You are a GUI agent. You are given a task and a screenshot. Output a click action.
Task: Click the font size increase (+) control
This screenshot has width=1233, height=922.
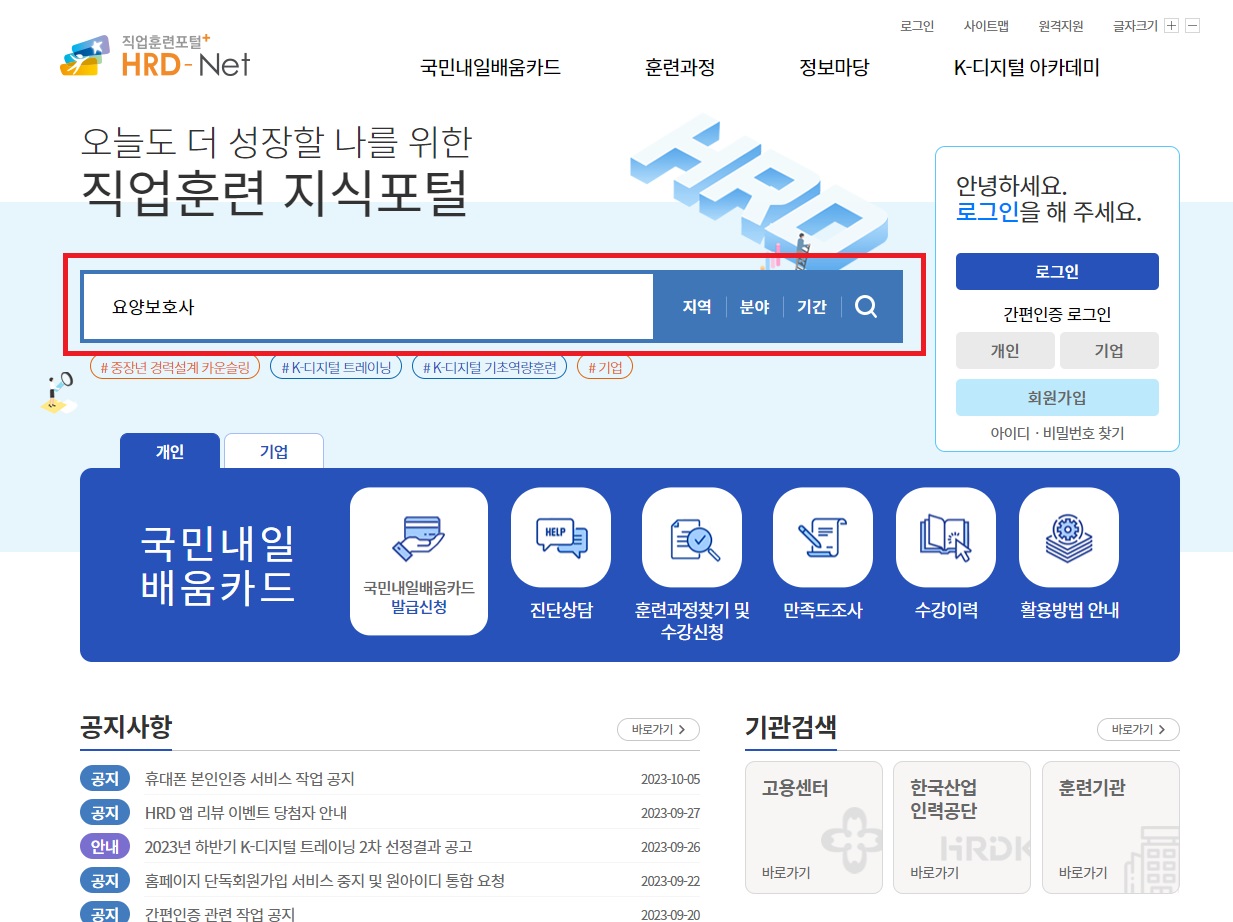click(x=1172, y=25)
